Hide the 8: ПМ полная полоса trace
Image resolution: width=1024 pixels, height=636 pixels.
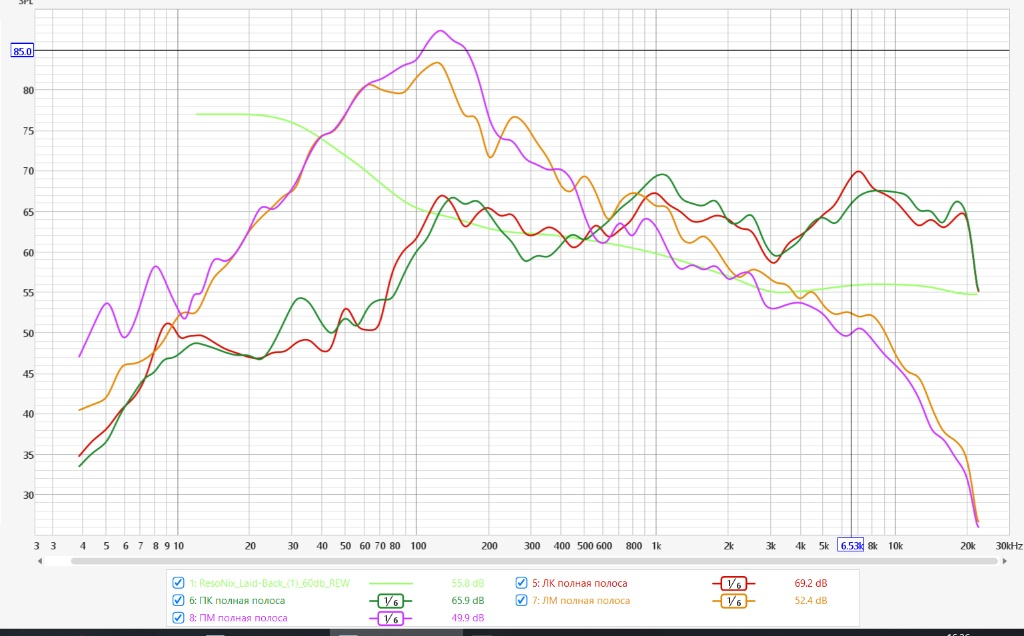tap(178, 618)
